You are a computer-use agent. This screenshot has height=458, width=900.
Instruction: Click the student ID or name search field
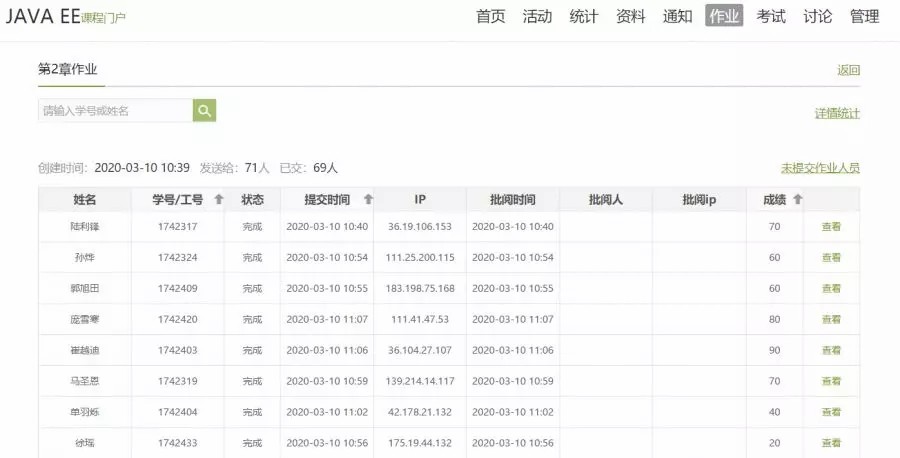pos(115,111)
